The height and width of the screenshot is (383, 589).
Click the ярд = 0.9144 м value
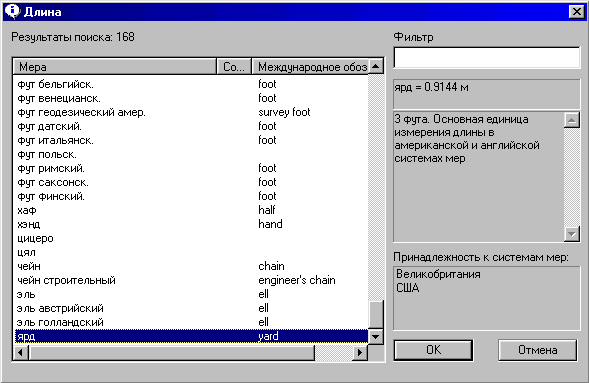pos(431,87)
